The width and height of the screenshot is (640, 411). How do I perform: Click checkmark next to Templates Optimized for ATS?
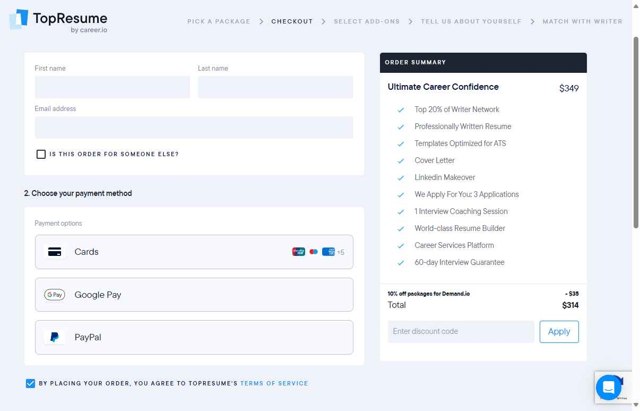click(401, 144)
